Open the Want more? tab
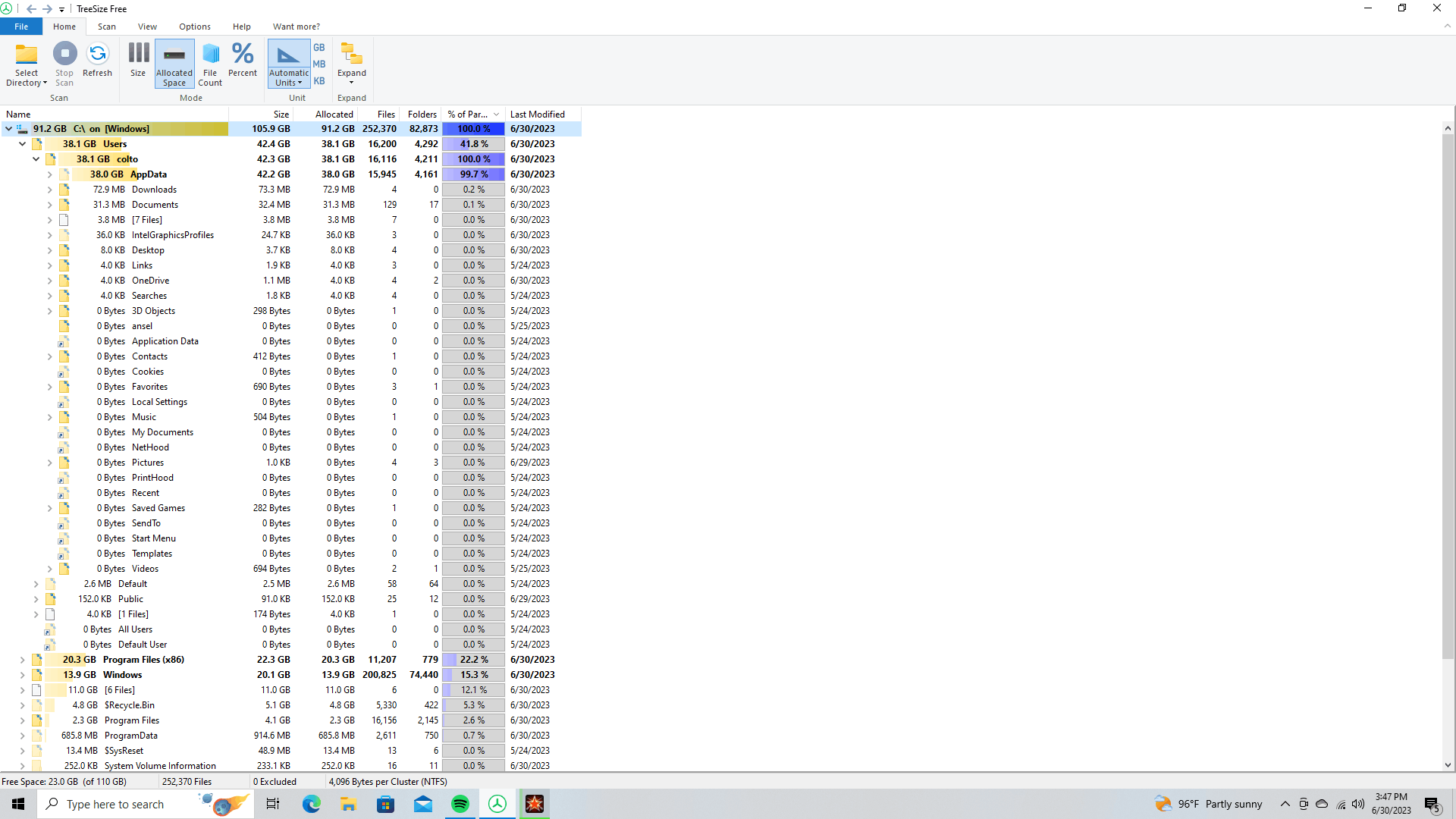Viewport: 1456px width, 819px height. tap(296, 27)
